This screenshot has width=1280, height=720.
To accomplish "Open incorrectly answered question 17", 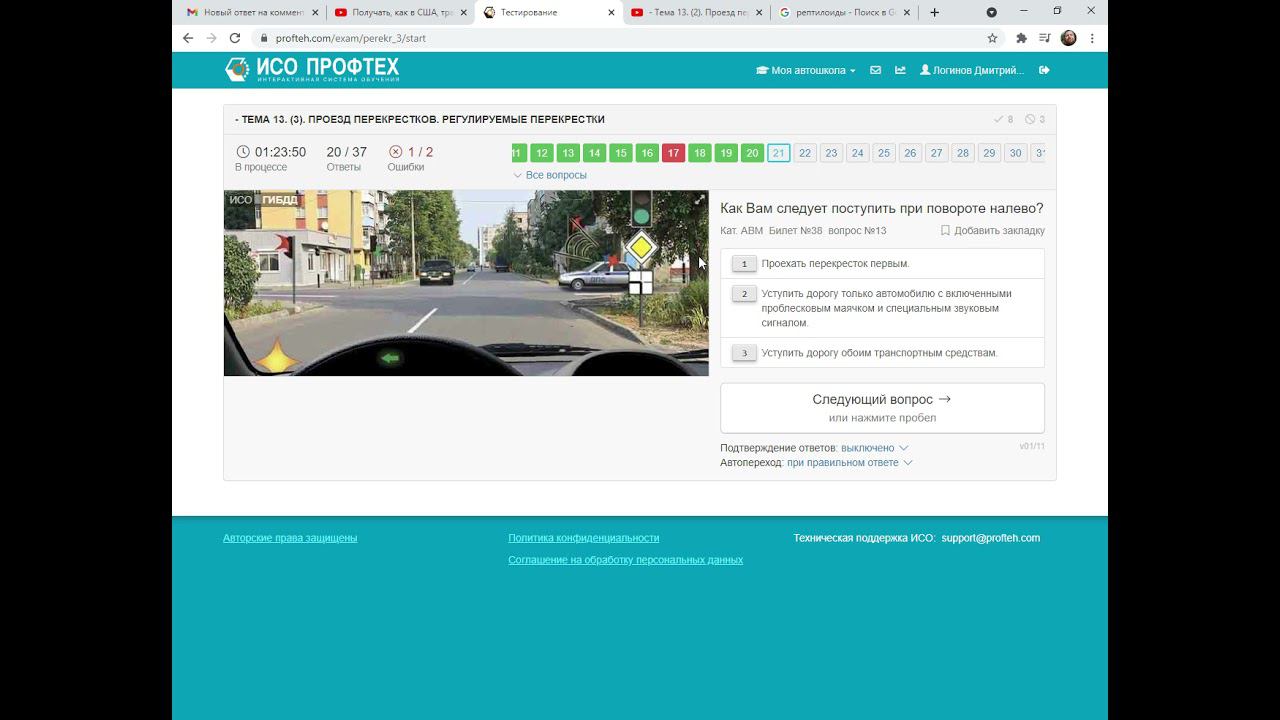I will [673, 153].
